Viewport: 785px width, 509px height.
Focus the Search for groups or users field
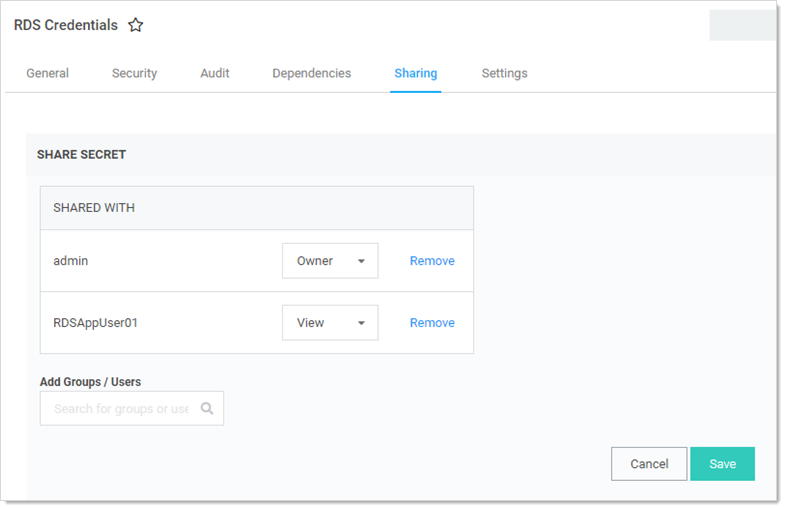tap(132, 408)
